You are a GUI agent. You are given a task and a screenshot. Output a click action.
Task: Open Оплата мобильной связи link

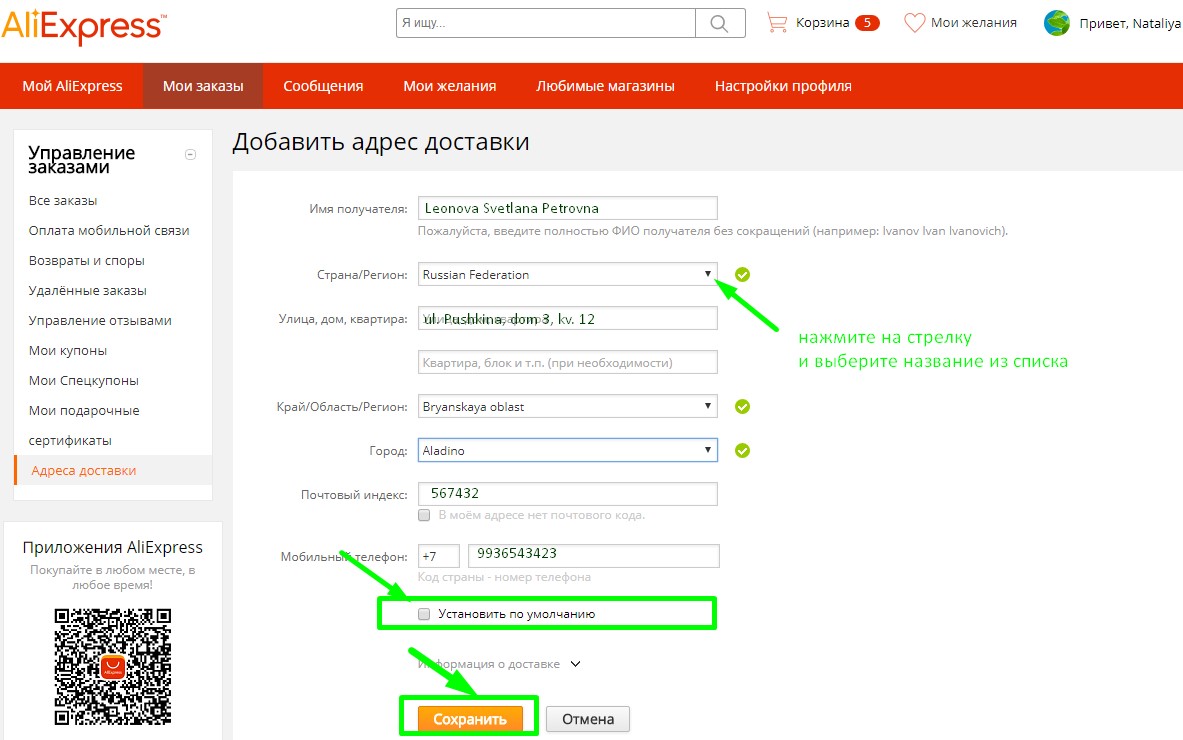point(109,231)
